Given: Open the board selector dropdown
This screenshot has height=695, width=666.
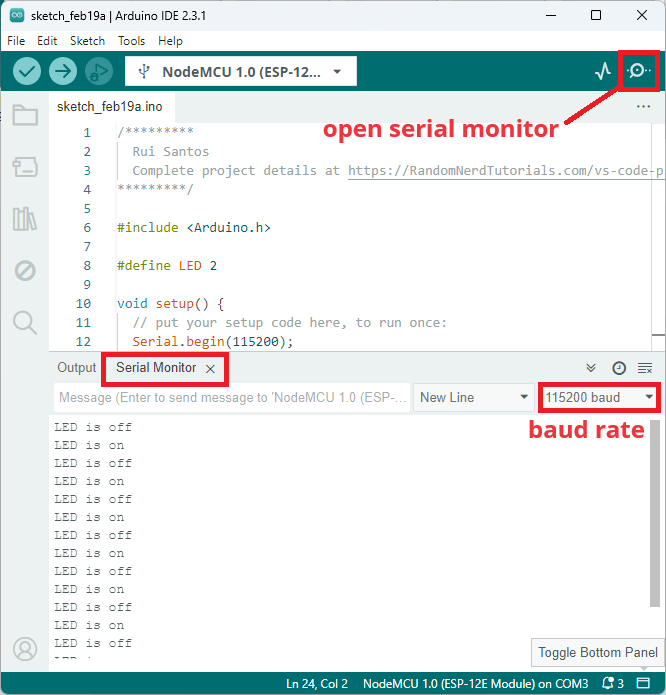Looking at the screenshot, I should 241,71.
